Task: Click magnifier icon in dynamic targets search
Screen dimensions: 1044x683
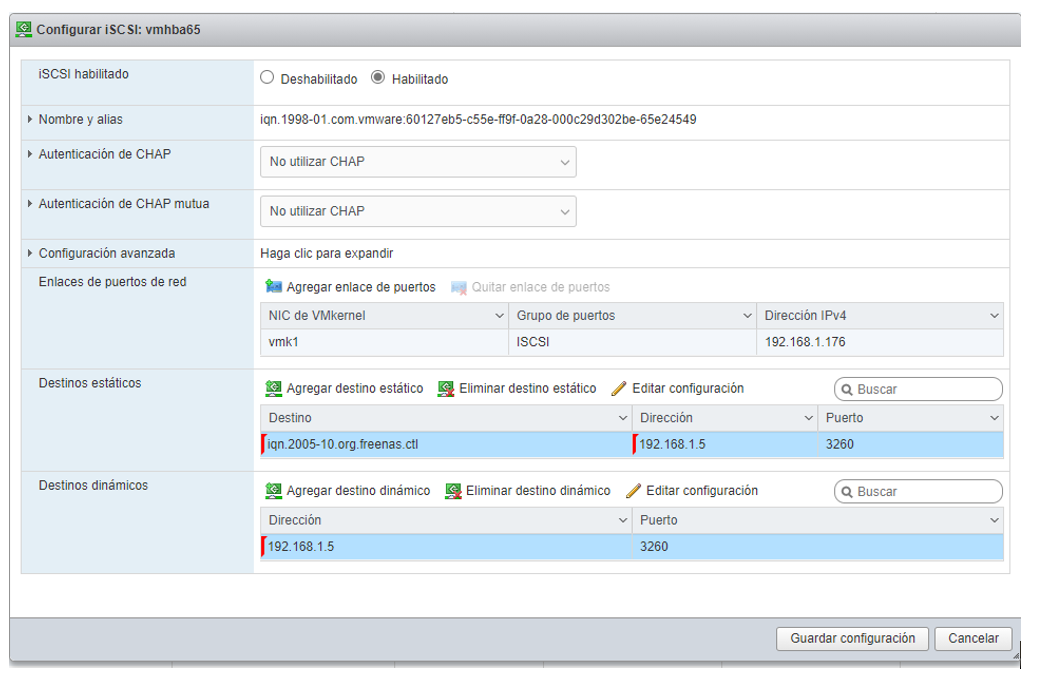Action: click(847, 492)
